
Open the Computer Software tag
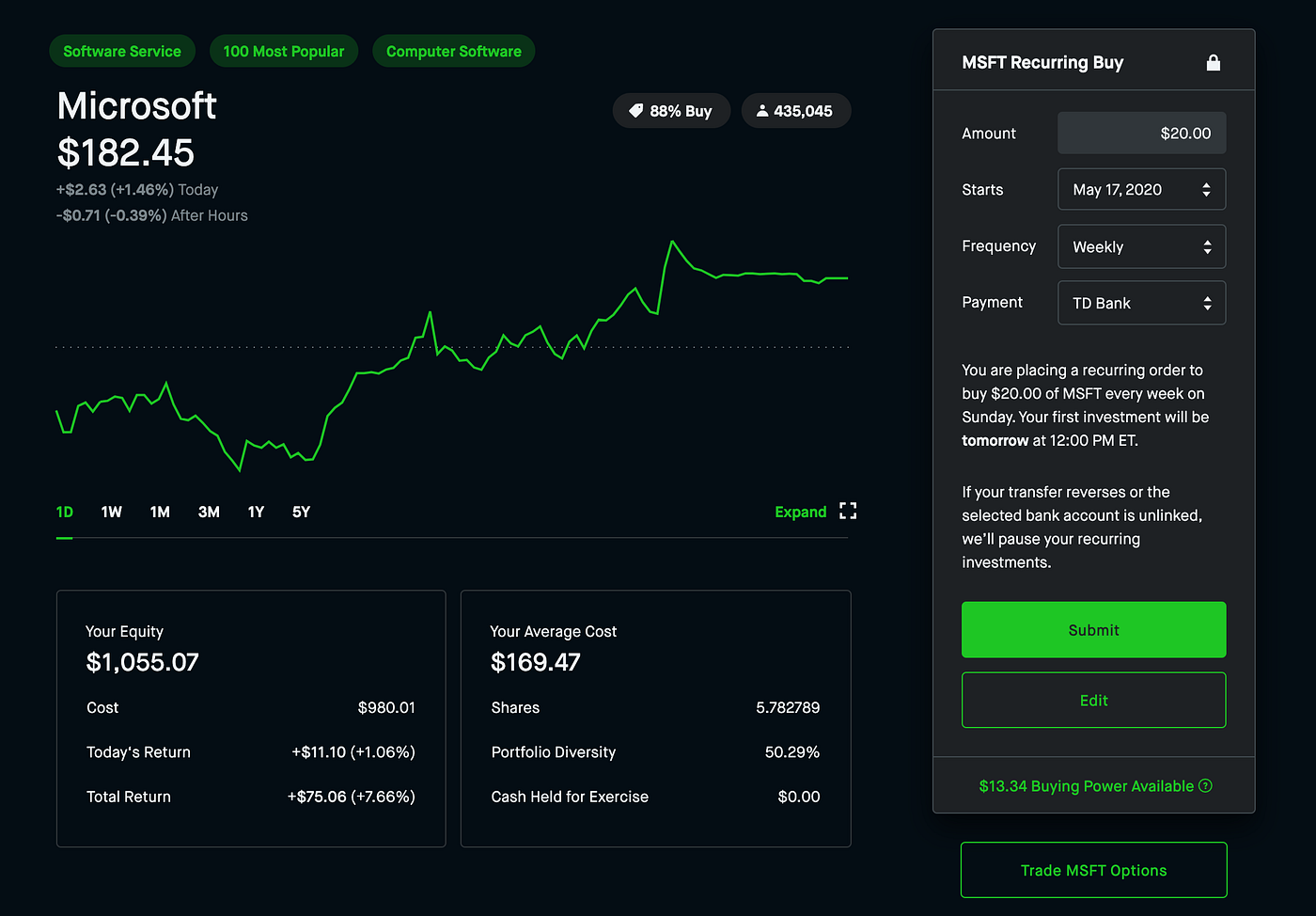point(454,51)
